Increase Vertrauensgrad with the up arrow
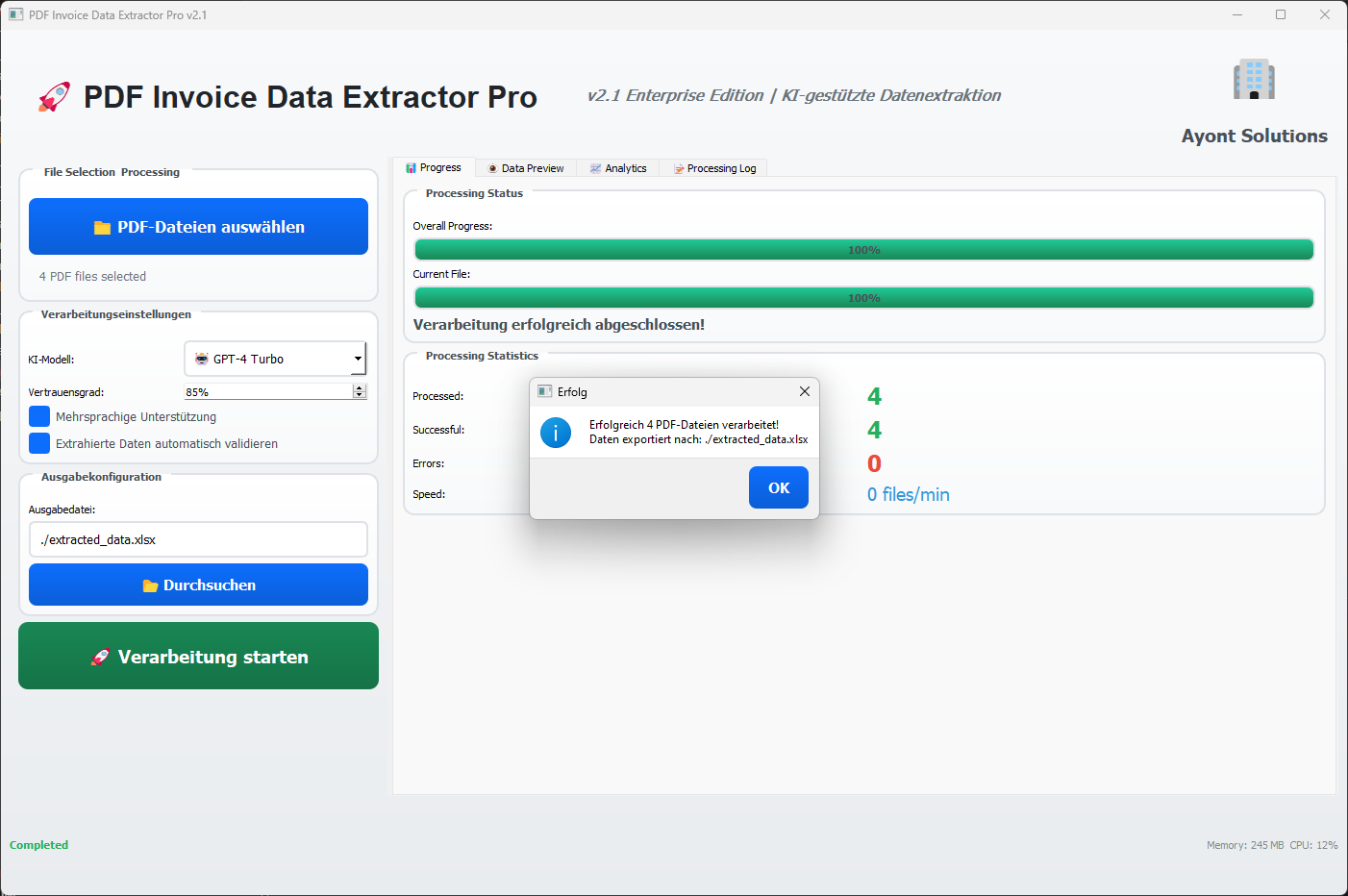The width and height of the screenshot is (1348, 896). [x=360, y=387]
